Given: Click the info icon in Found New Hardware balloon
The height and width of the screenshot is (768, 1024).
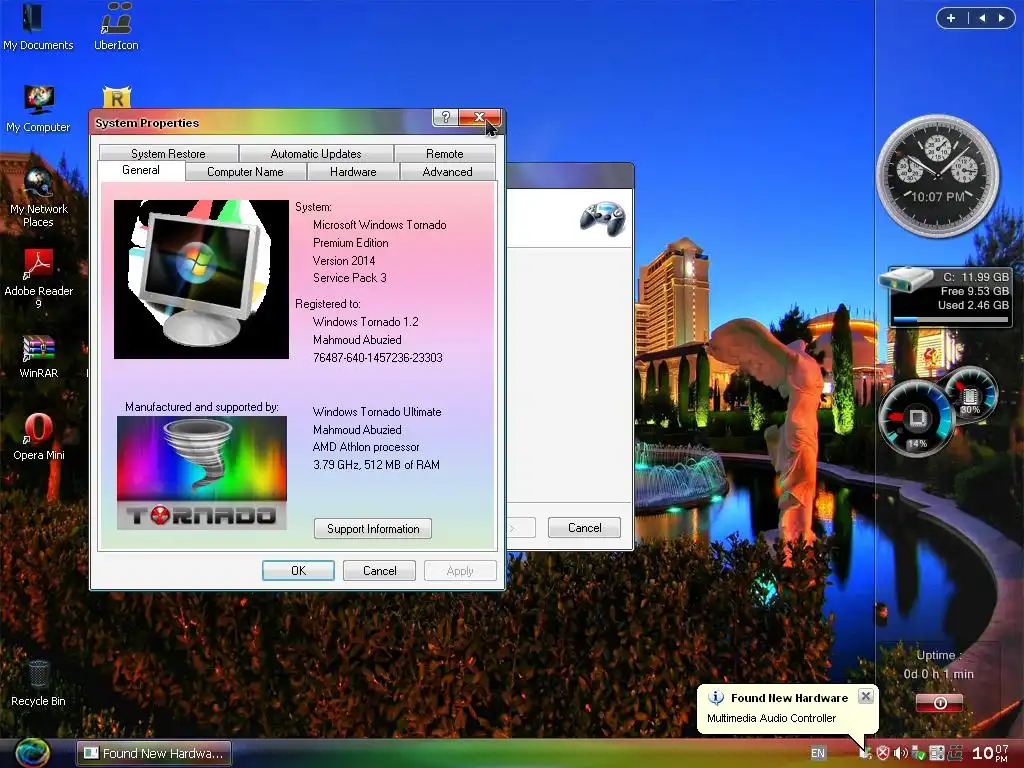Looking at the screenshot, I should point(716,697).
